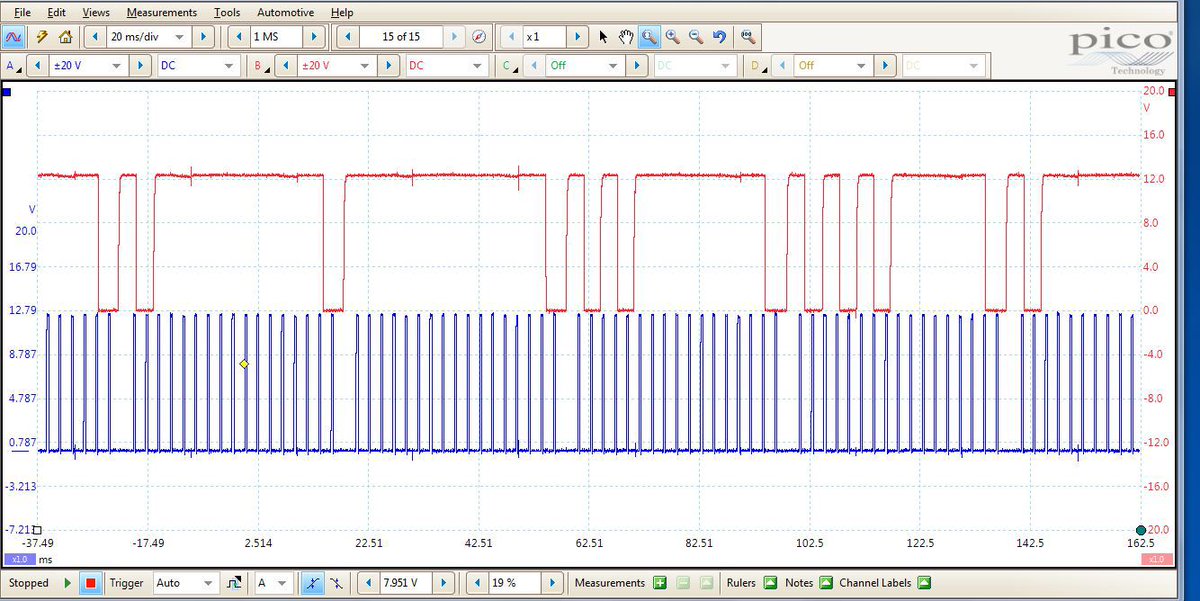Screen dimensions: 1200x601
Task: Select rising edge trigger direction
Action: pyautogui.click(x=313, y=583)
